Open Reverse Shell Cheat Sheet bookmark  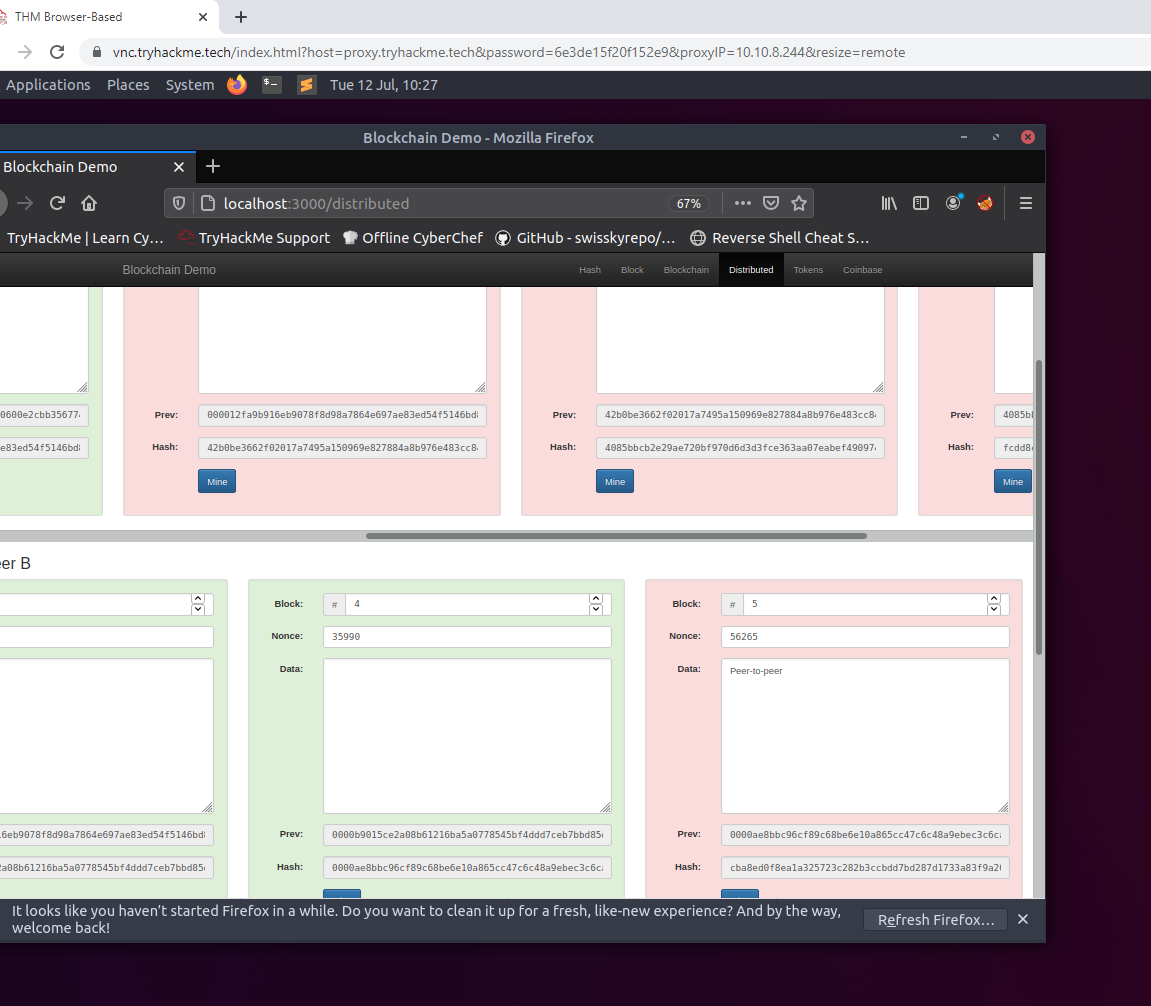click(780, 238)
